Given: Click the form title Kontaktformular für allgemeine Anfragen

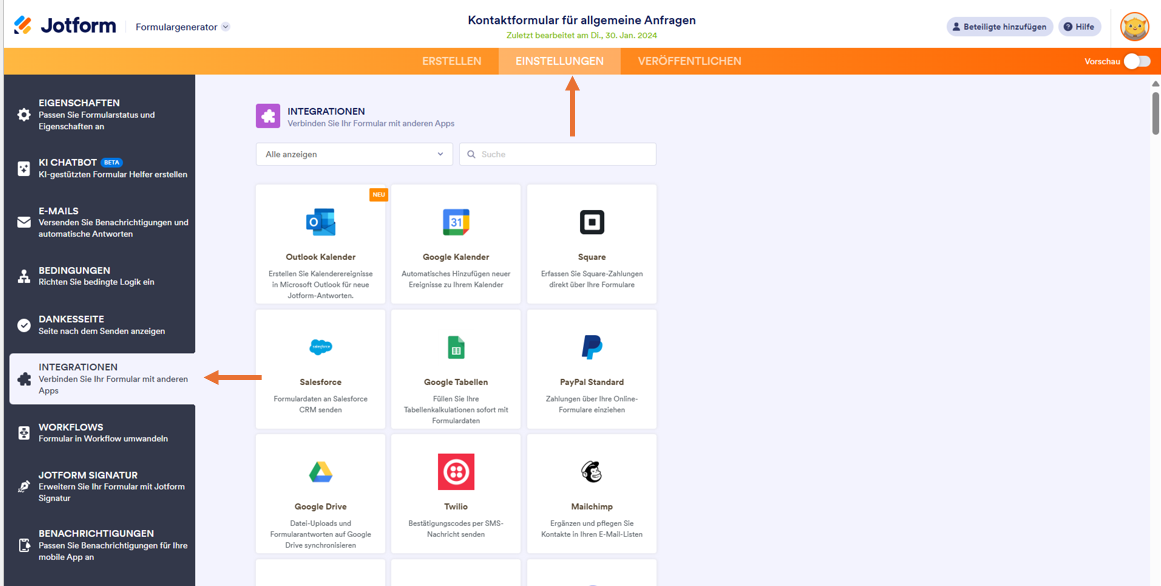Looking at the screenshot, I should pos(582,20).
